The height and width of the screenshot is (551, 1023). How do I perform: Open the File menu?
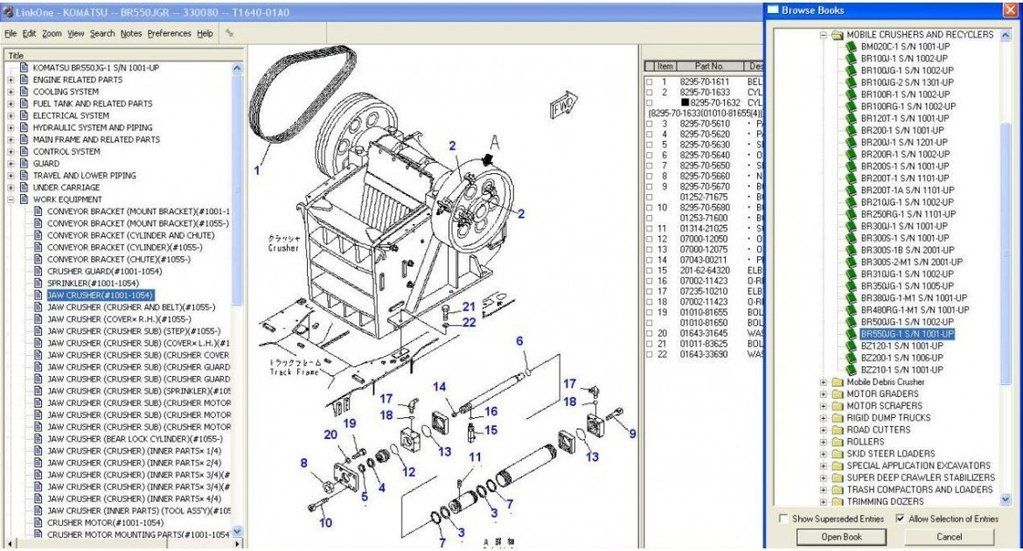pyautogui.click(x=10, y=33)
